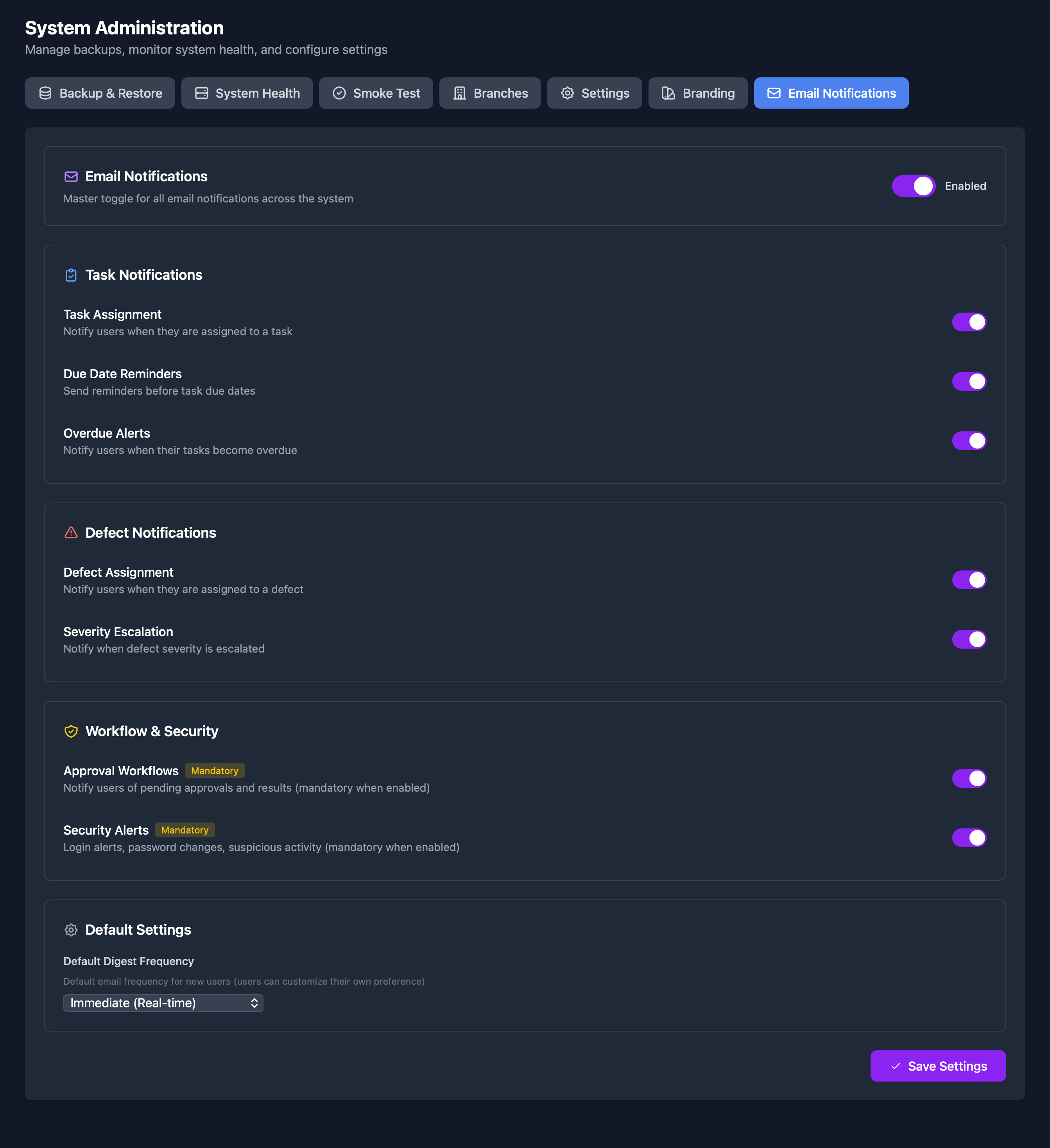This screenshot has height=1148, width=1050.
Task: Turn off Overdue Alerts switch
Action: point(969,441)
